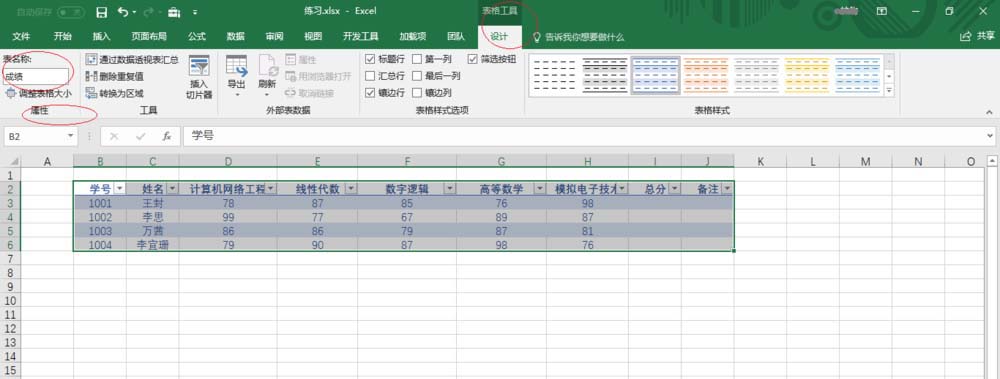This screenshot has height=379, width=1000.
Task: Click 调整表格大小 resize table button
Action: pyautogui.click(x=39, y=93)
